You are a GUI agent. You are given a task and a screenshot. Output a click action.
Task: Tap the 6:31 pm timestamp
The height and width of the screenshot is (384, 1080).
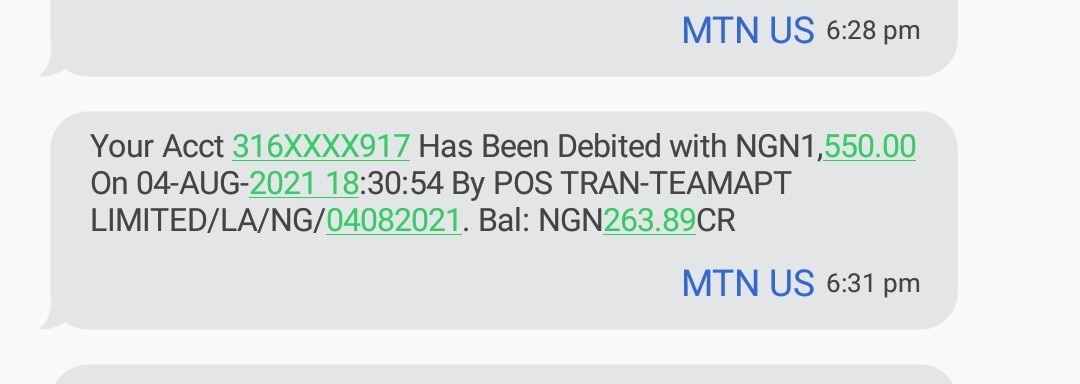point(873,284)
